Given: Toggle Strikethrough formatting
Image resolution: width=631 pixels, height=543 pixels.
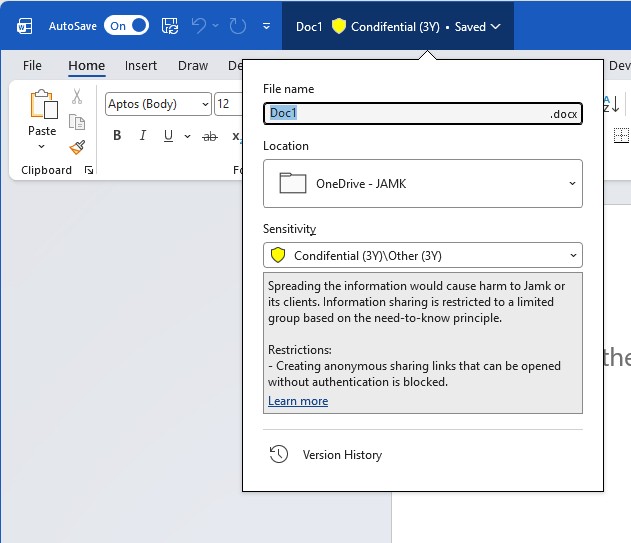Looking at the screenshot, I should [x=210, y=136].
